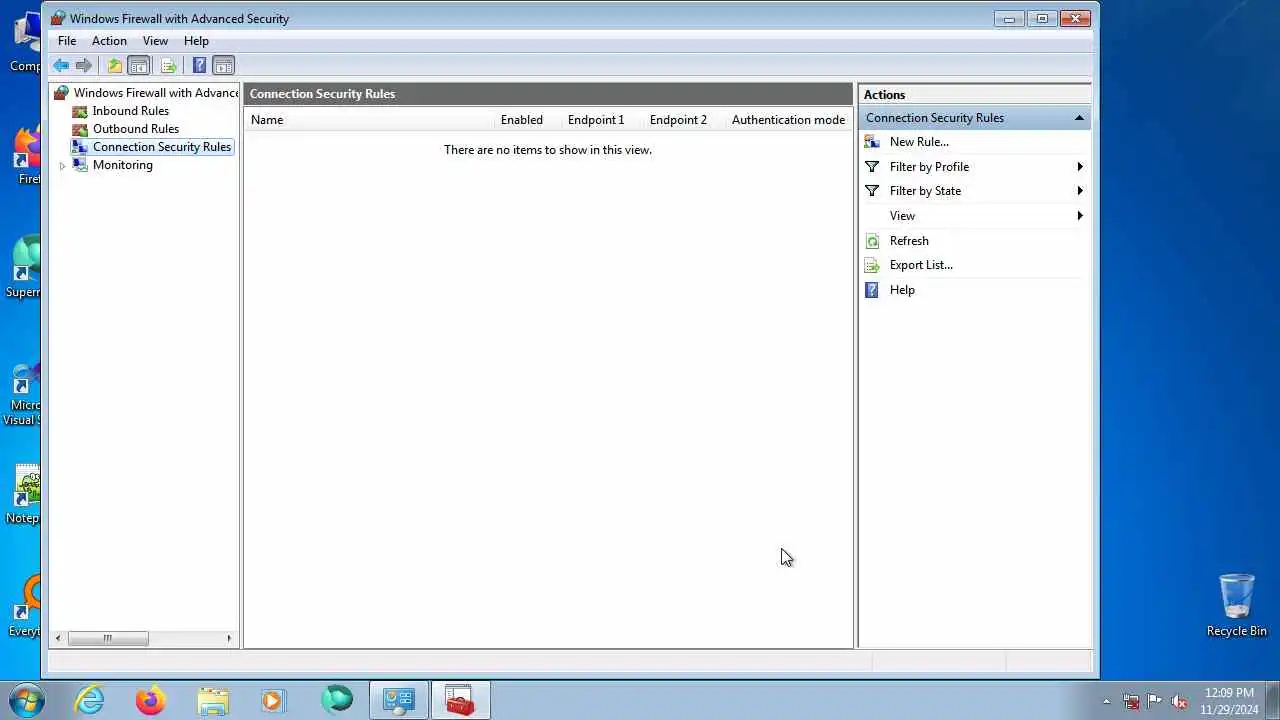The image size is (1280, 720).
Task: Click the tree pane scroll right arrow
Action: [229, 638]
